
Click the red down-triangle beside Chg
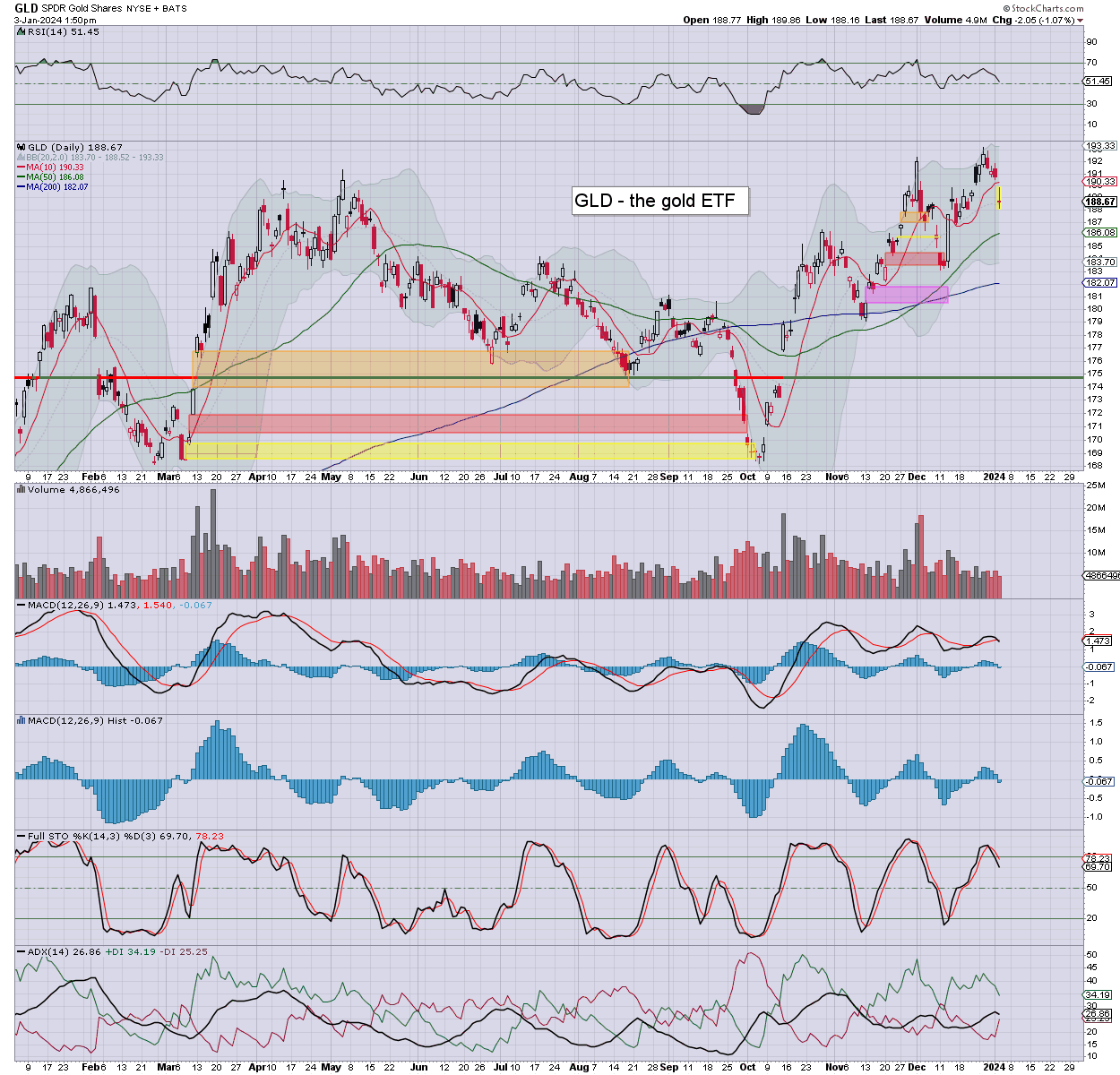click(x=1080, y=21)
